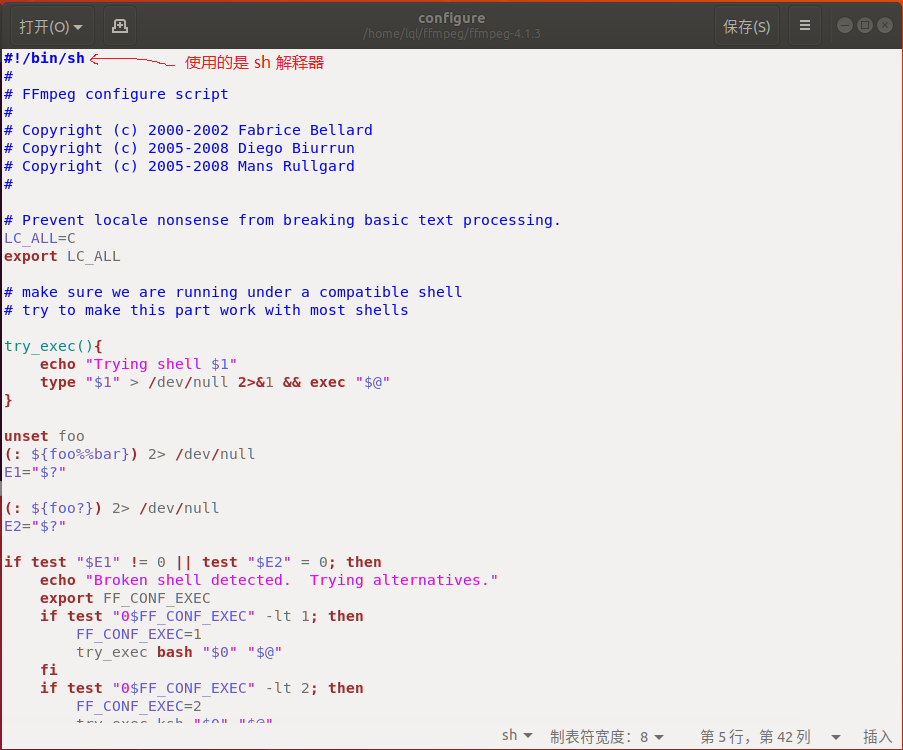Click the 'if test "$E1" != 0' line
Screen dimensions: 903x750
[x=193, y=562]
